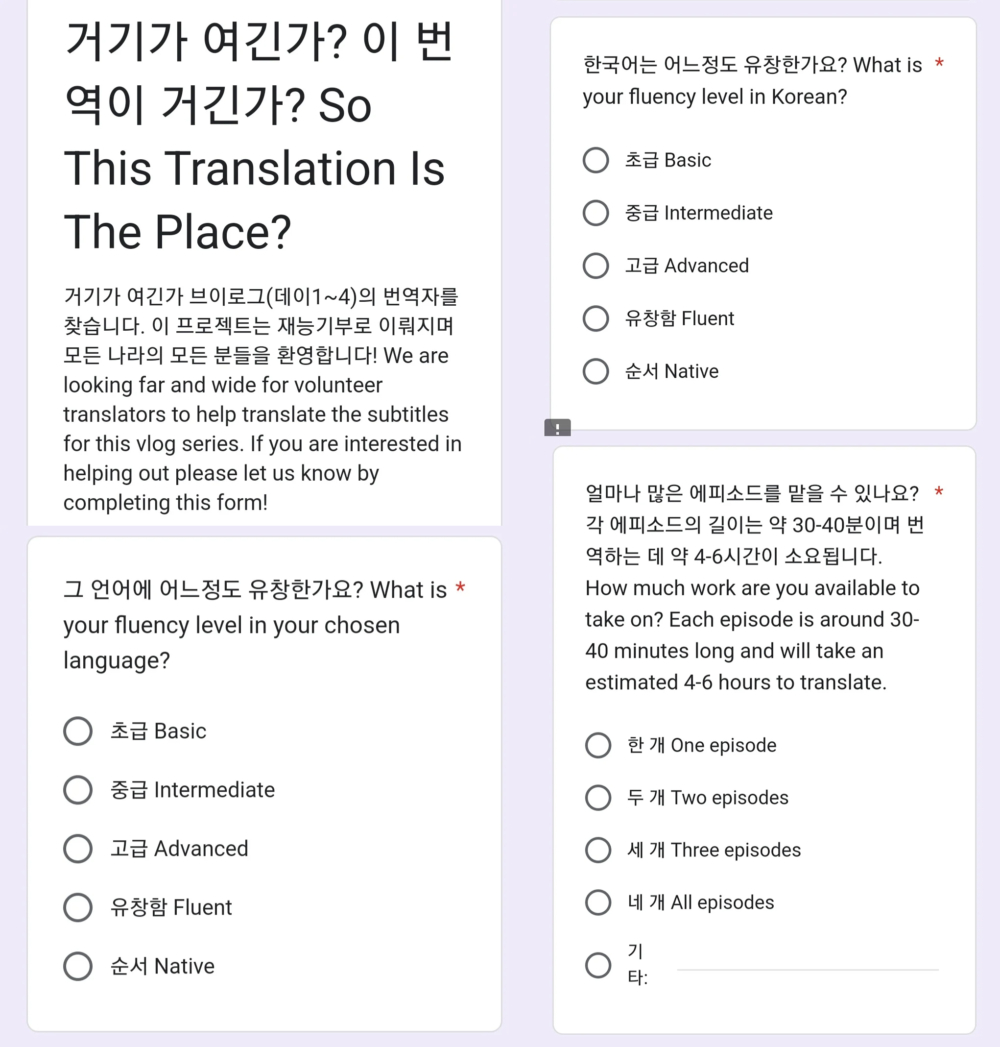Select 순서 Native for chosen language fluency
This screenshot has height=1047, width=1000.
tap(78, 967)
